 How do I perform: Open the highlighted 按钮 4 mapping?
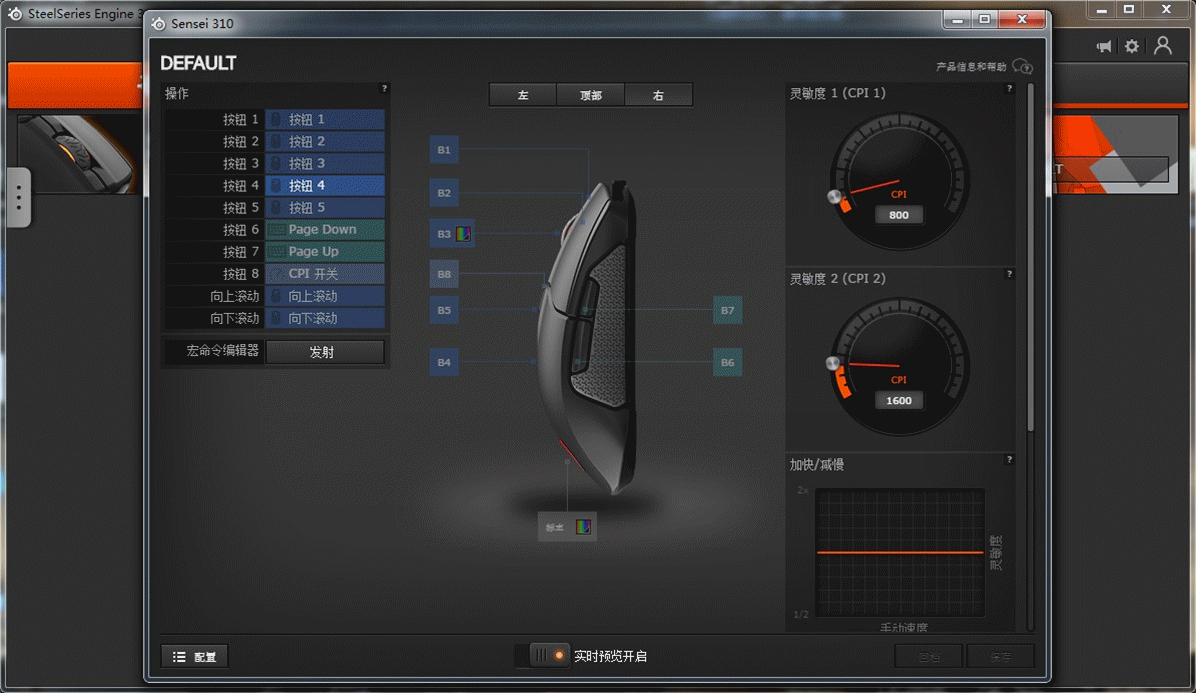pyautogui.click(x=325, y=186)
